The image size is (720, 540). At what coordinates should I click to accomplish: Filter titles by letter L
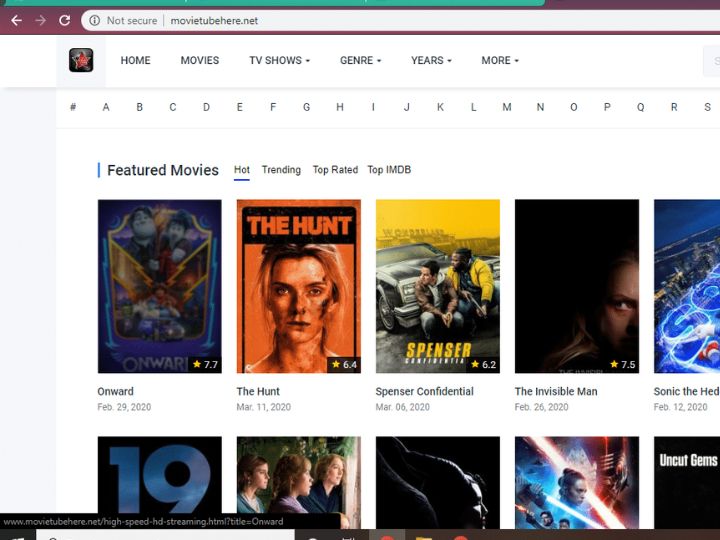coord(473,107)
